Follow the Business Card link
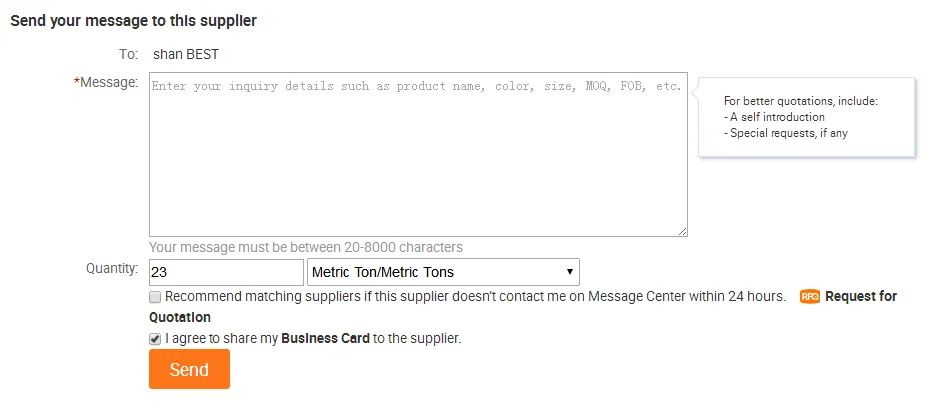Viewport: 942px width, 403px height. [325, 339]
